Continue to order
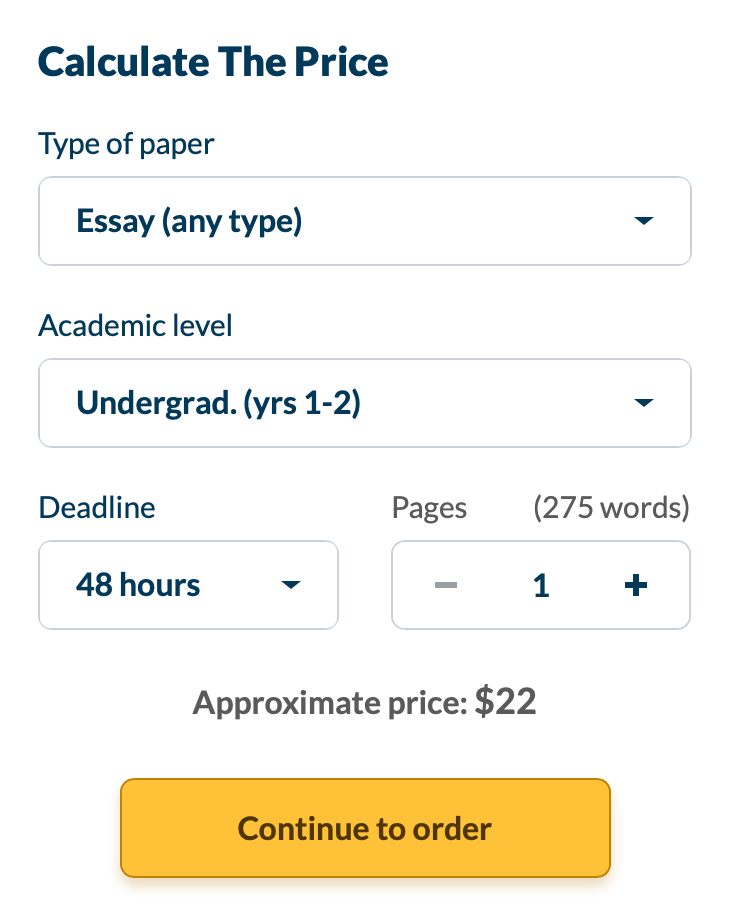This screenshot has width=730, height=912. [x=365, y=828]
